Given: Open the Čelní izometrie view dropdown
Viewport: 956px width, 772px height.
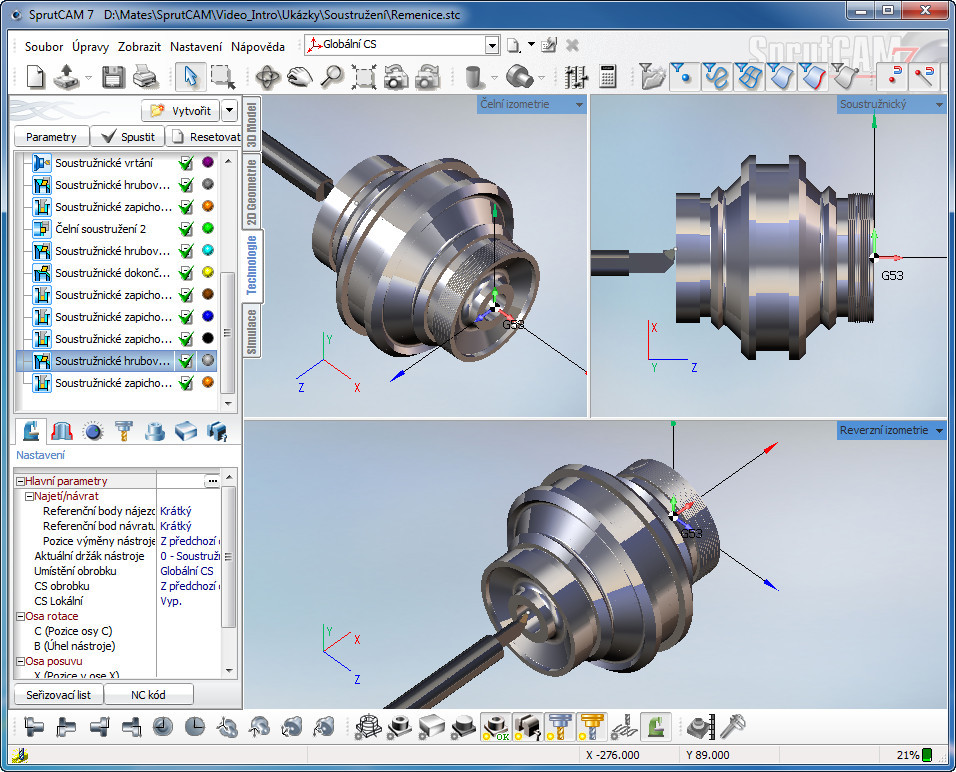Looking at the screenshot, I should click(x=579, y=104).
